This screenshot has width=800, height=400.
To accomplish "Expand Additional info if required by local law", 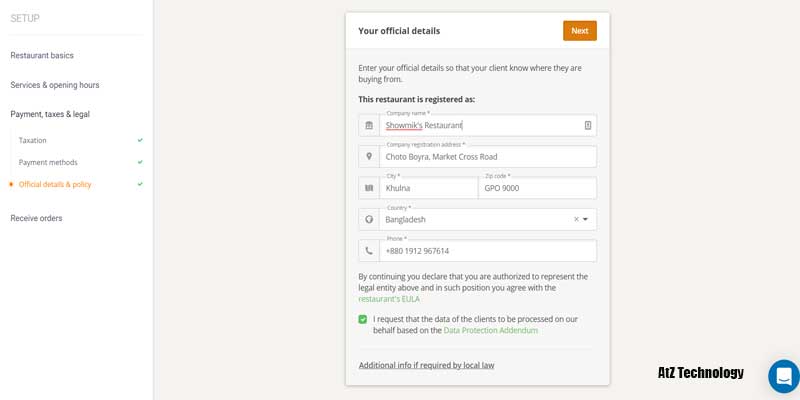I will click(426, 365).
